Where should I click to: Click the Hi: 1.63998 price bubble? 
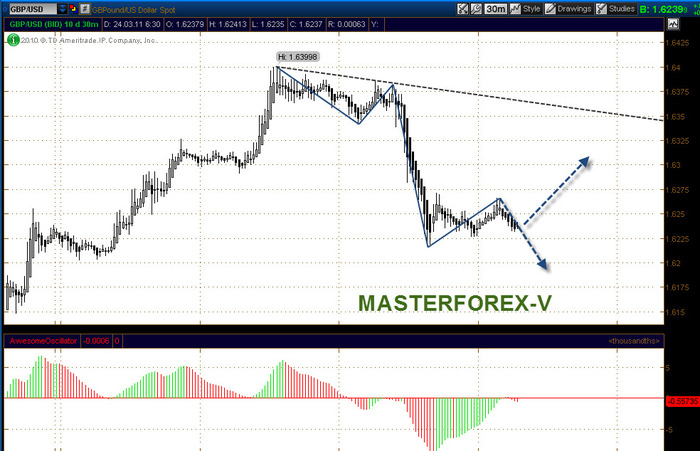297,57
